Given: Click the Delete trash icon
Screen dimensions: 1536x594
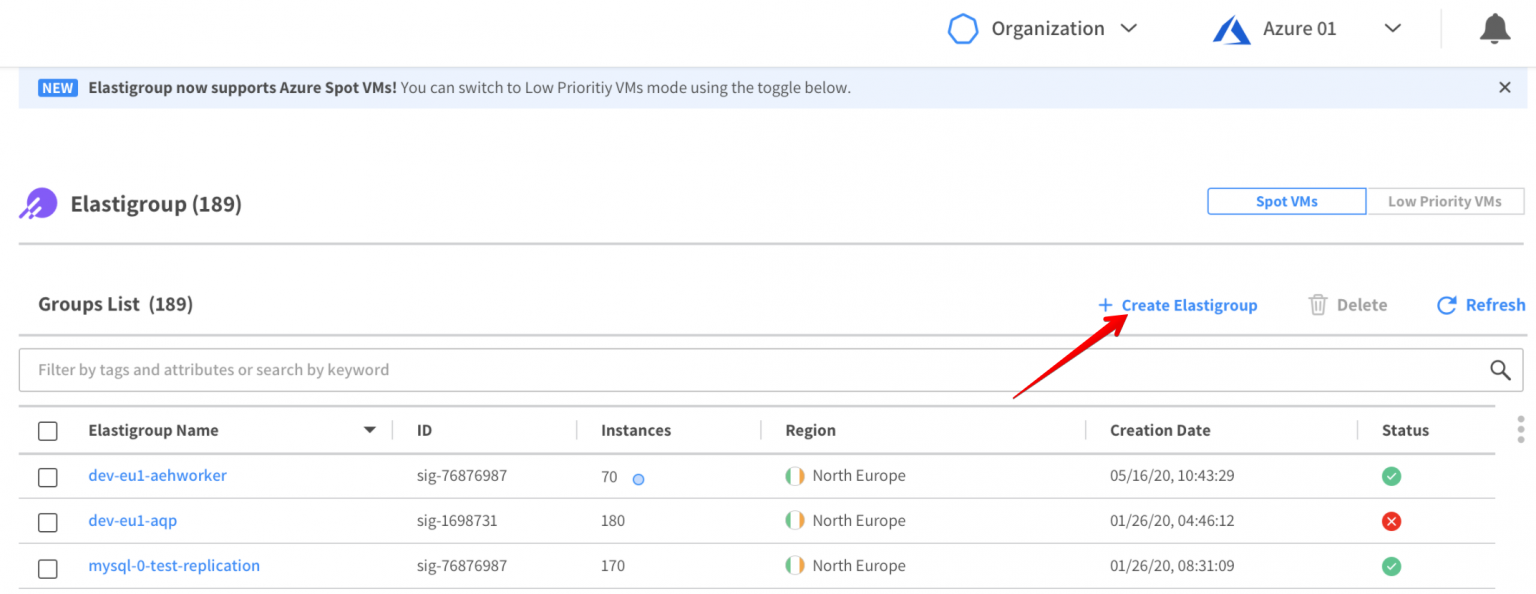Looking at the screenshot, I should pyautogui.click(x=1318, y=305).
